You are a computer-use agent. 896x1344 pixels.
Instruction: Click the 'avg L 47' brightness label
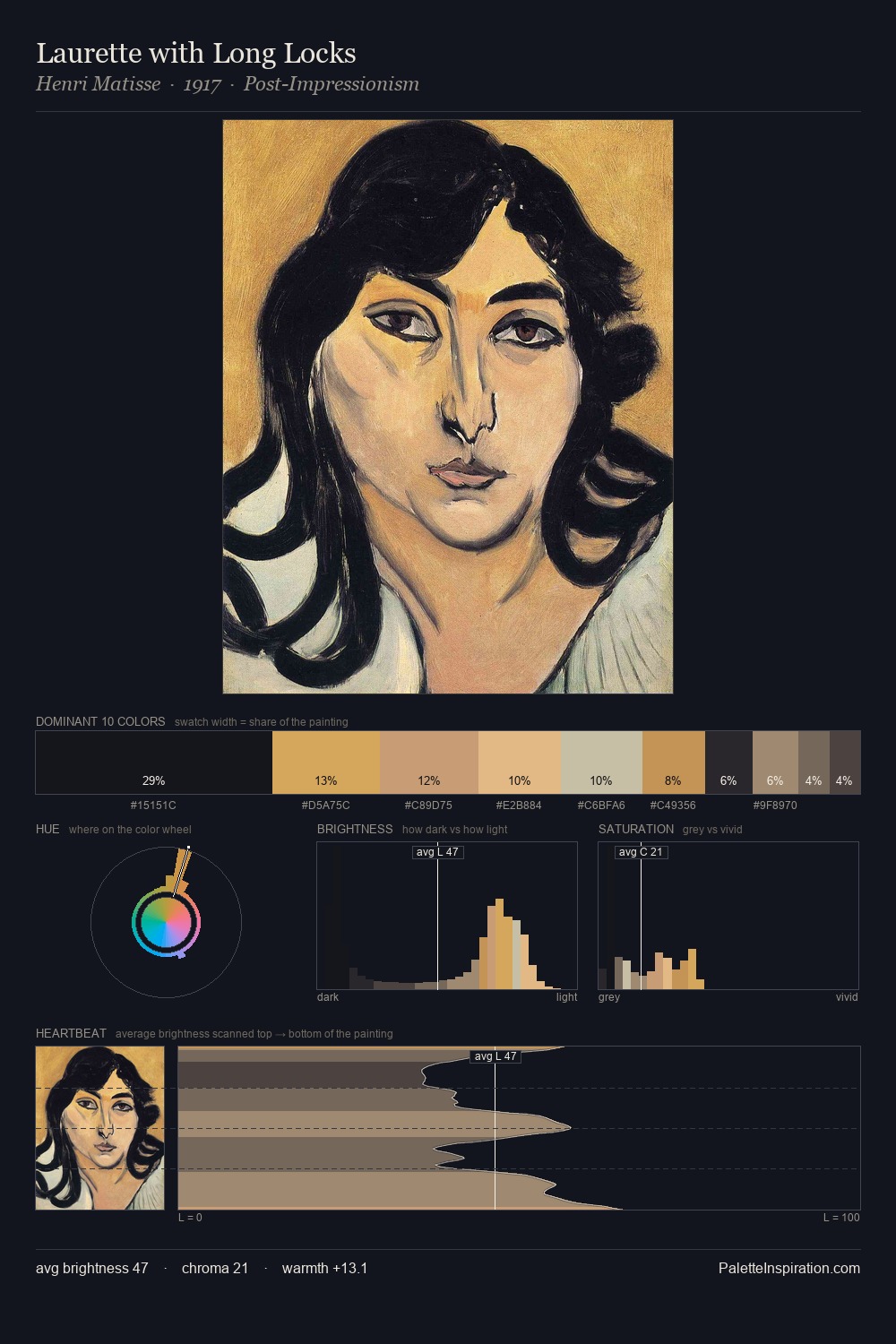point(438,852)
